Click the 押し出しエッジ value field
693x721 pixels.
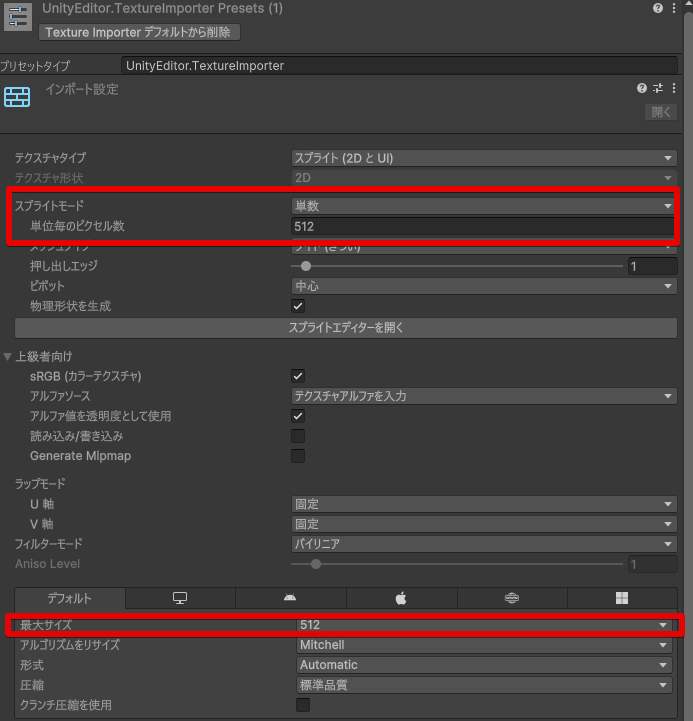tap(653, 266)
